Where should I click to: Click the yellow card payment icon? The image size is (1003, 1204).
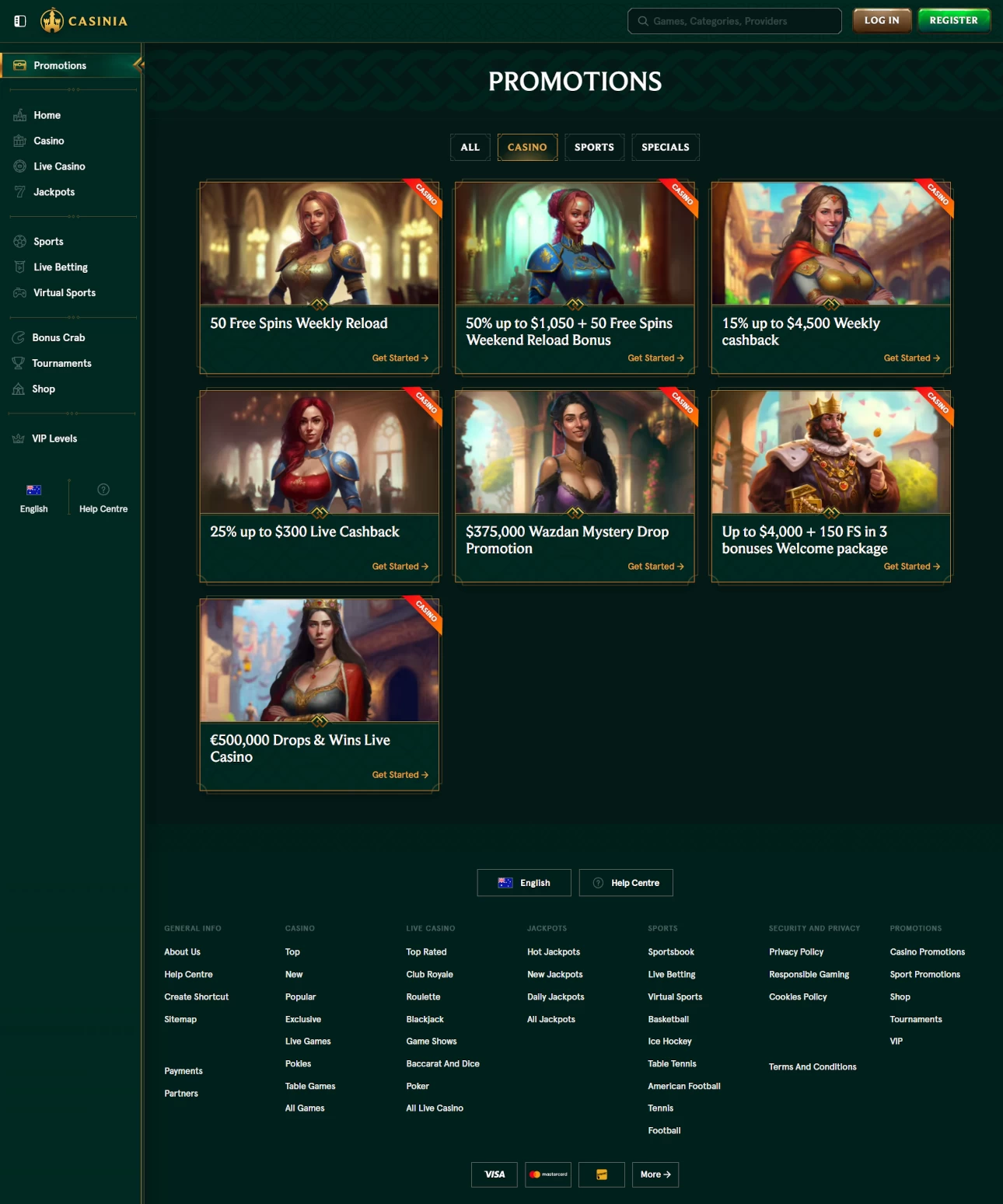(x=602, y=1174)
